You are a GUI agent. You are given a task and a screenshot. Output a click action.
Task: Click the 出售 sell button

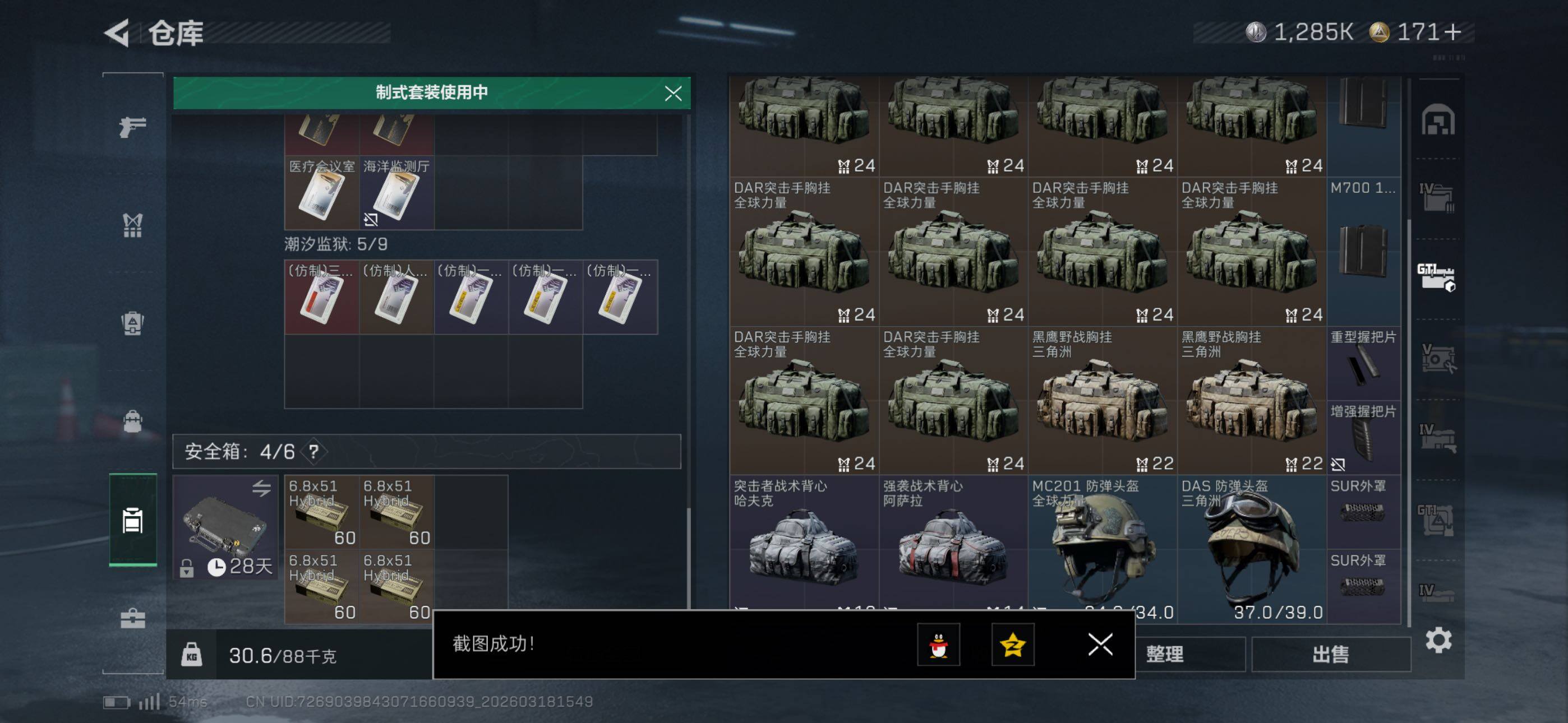(1331, 655)
